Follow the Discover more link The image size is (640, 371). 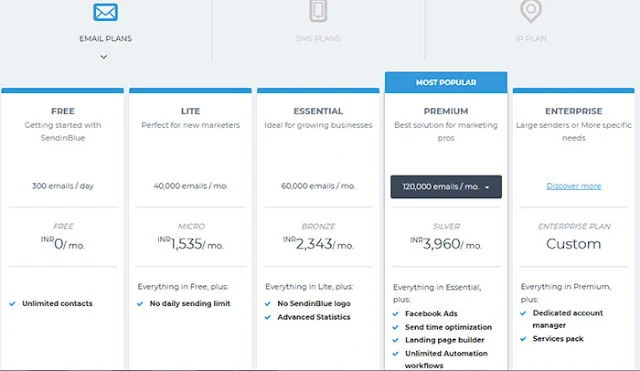573,186
